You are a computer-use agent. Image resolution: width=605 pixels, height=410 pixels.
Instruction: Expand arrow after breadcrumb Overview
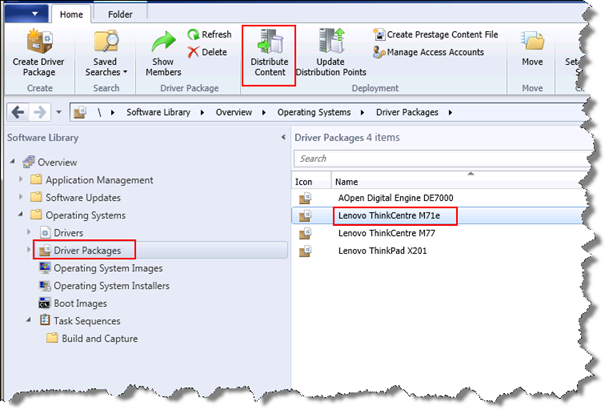coord(264,113)
